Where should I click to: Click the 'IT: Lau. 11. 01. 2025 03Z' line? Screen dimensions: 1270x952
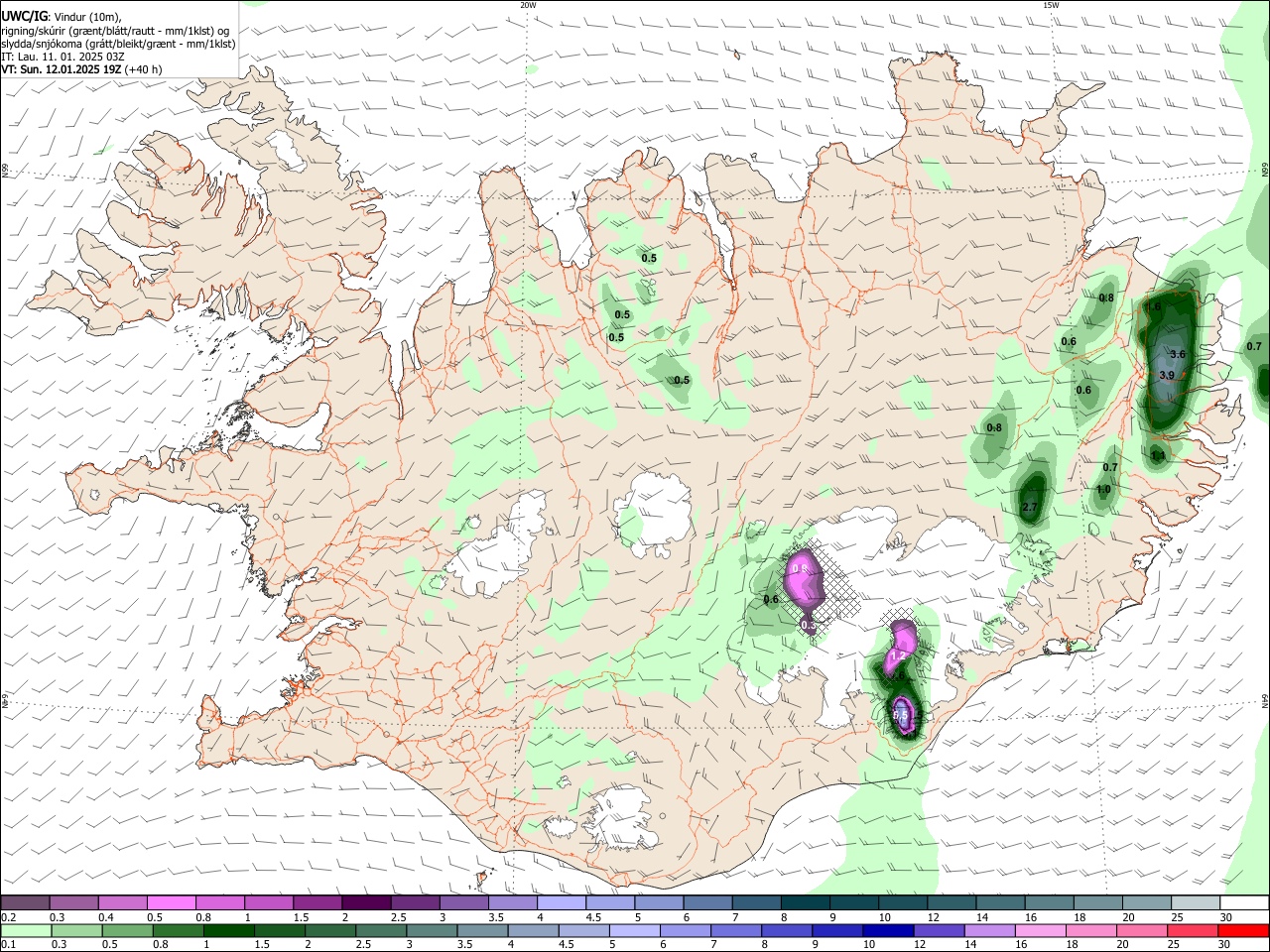pyautogui.click(x=63, y=57)
